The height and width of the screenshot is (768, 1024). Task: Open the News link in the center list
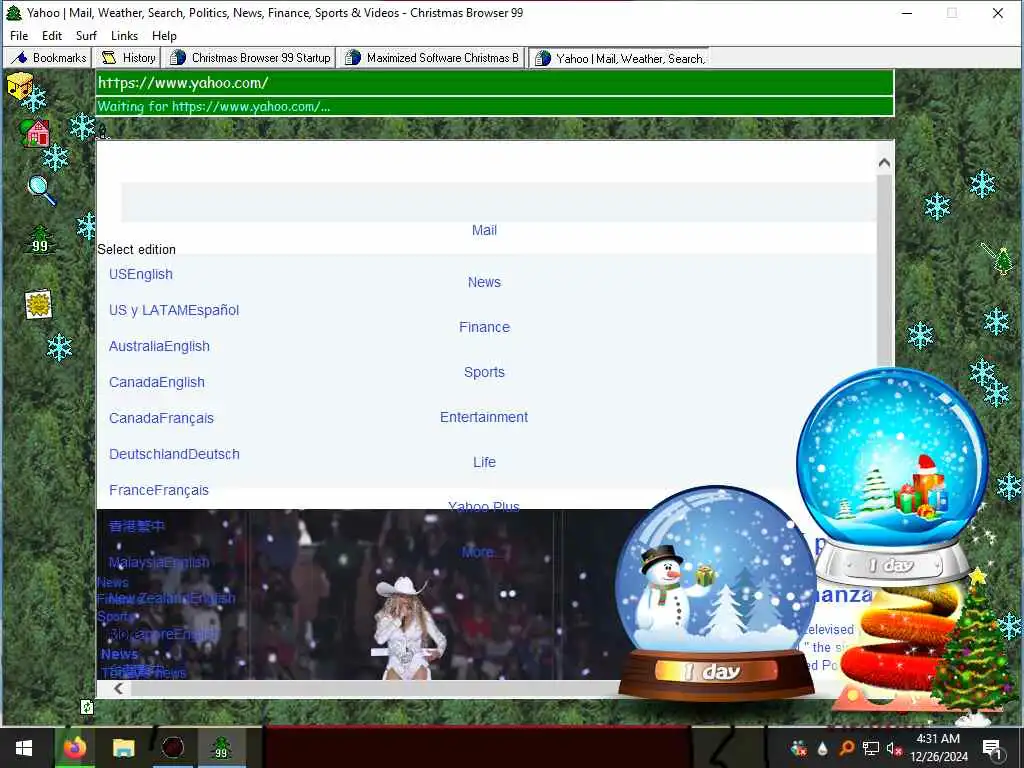484,282
